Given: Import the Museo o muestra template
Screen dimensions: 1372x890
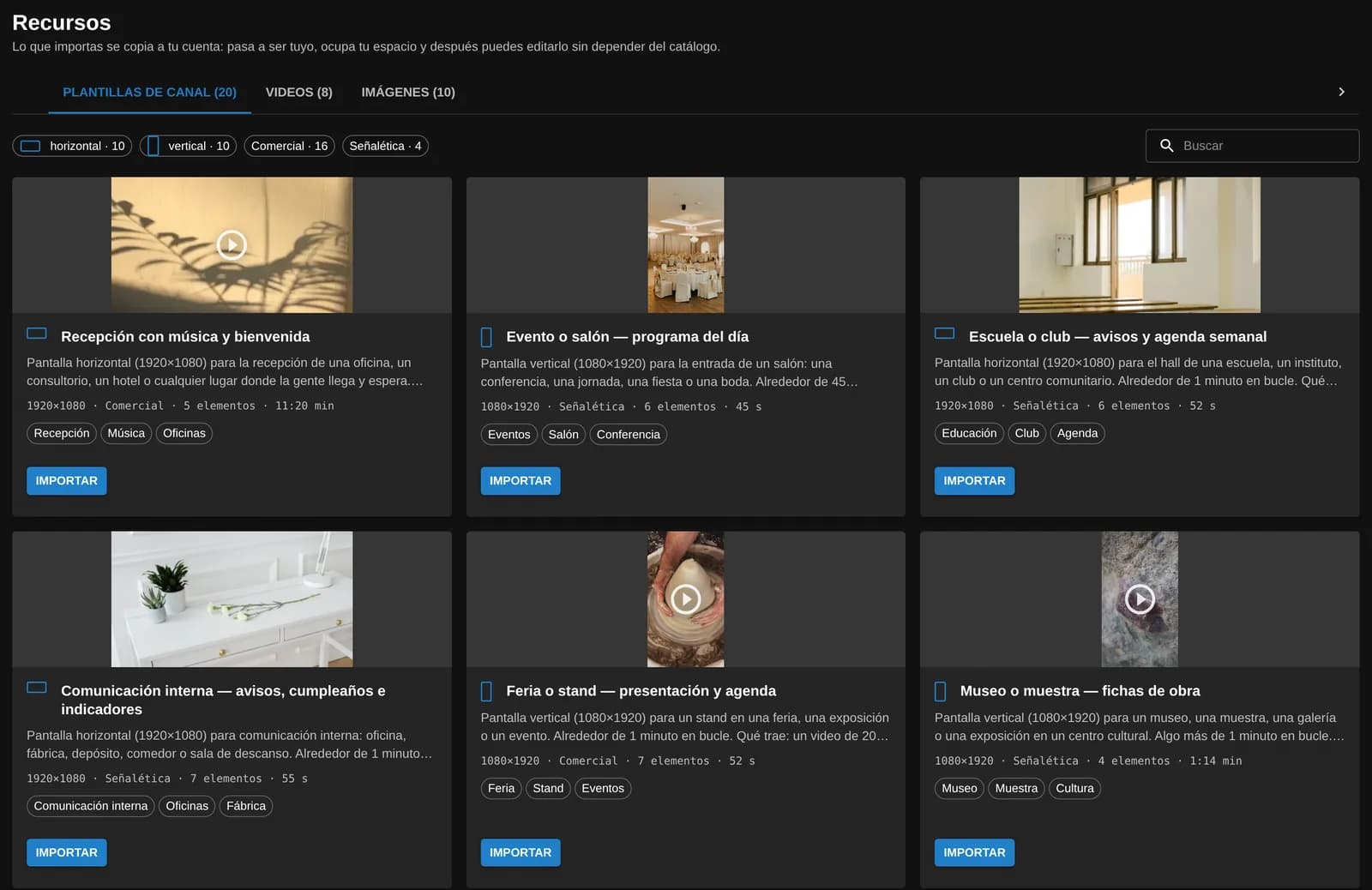Looking at the screenshot, I should tap(974, 852).
